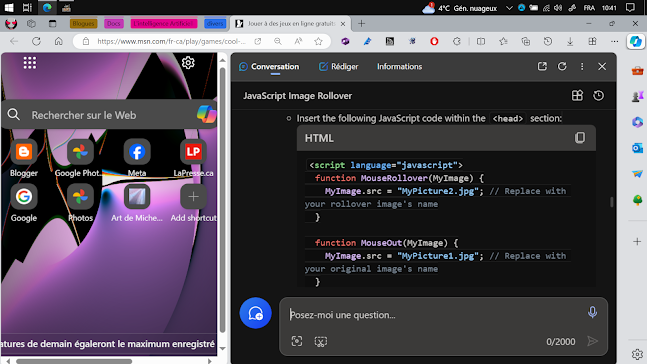
Task: Open the Outlook sidebar app
Action: [x=637, y=148]
